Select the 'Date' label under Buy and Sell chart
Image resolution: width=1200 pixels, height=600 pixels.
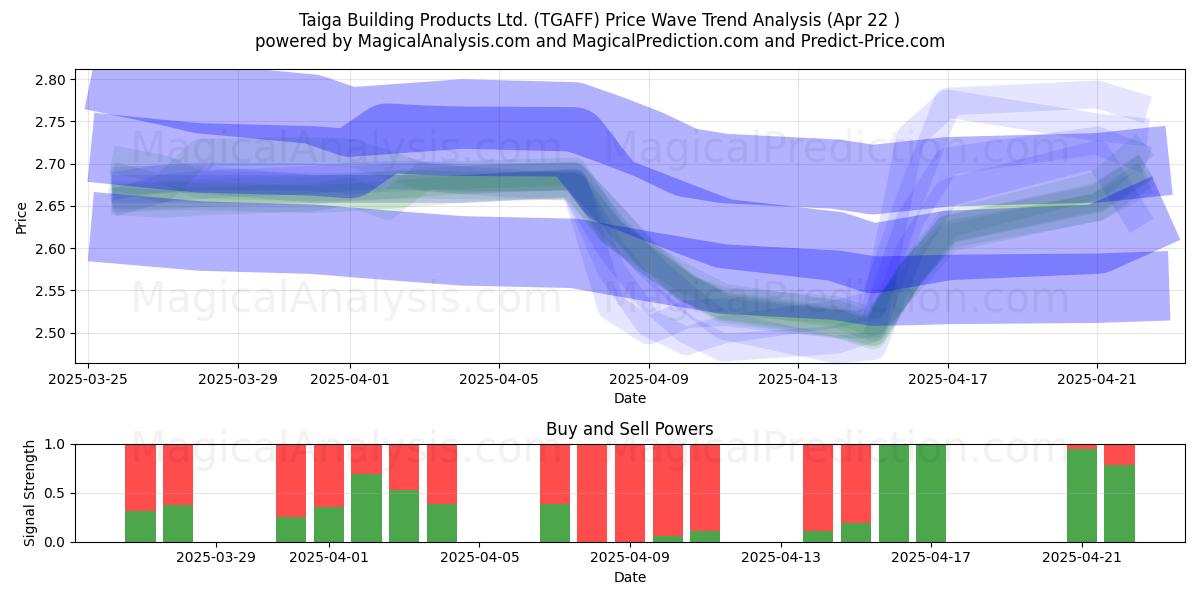630,577
